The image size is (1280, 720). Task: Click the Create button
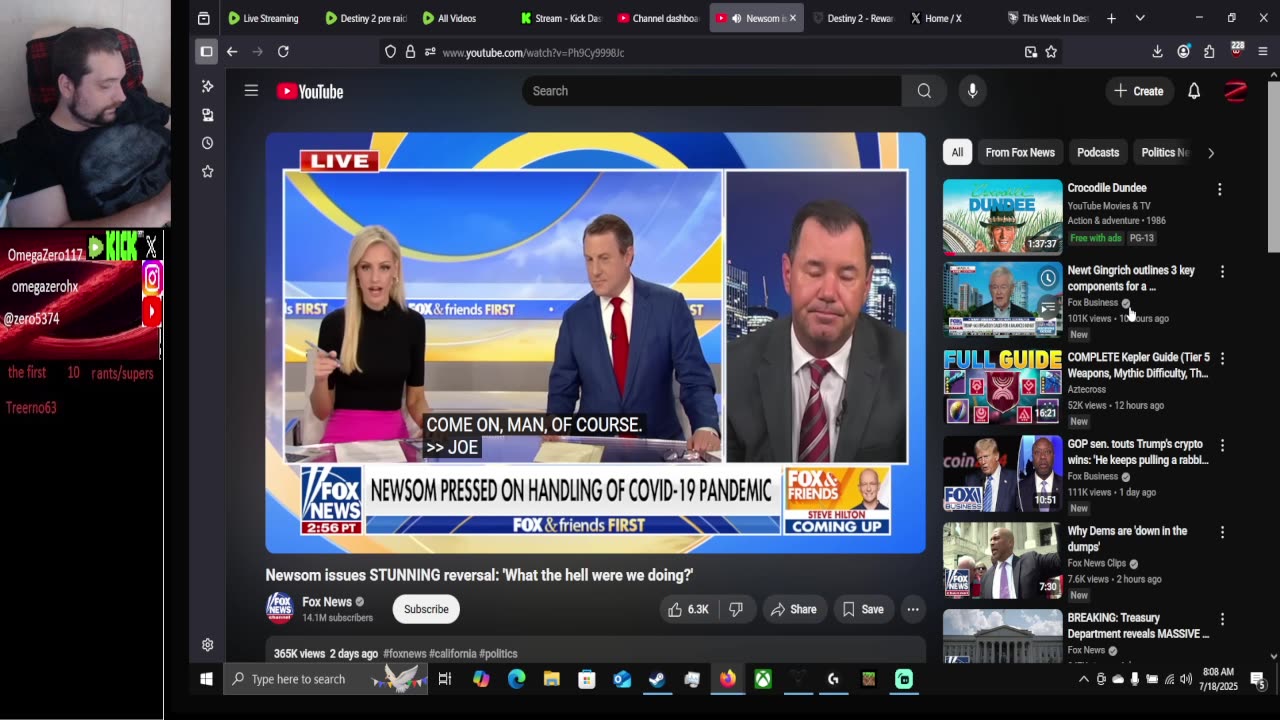[1139, 91]
